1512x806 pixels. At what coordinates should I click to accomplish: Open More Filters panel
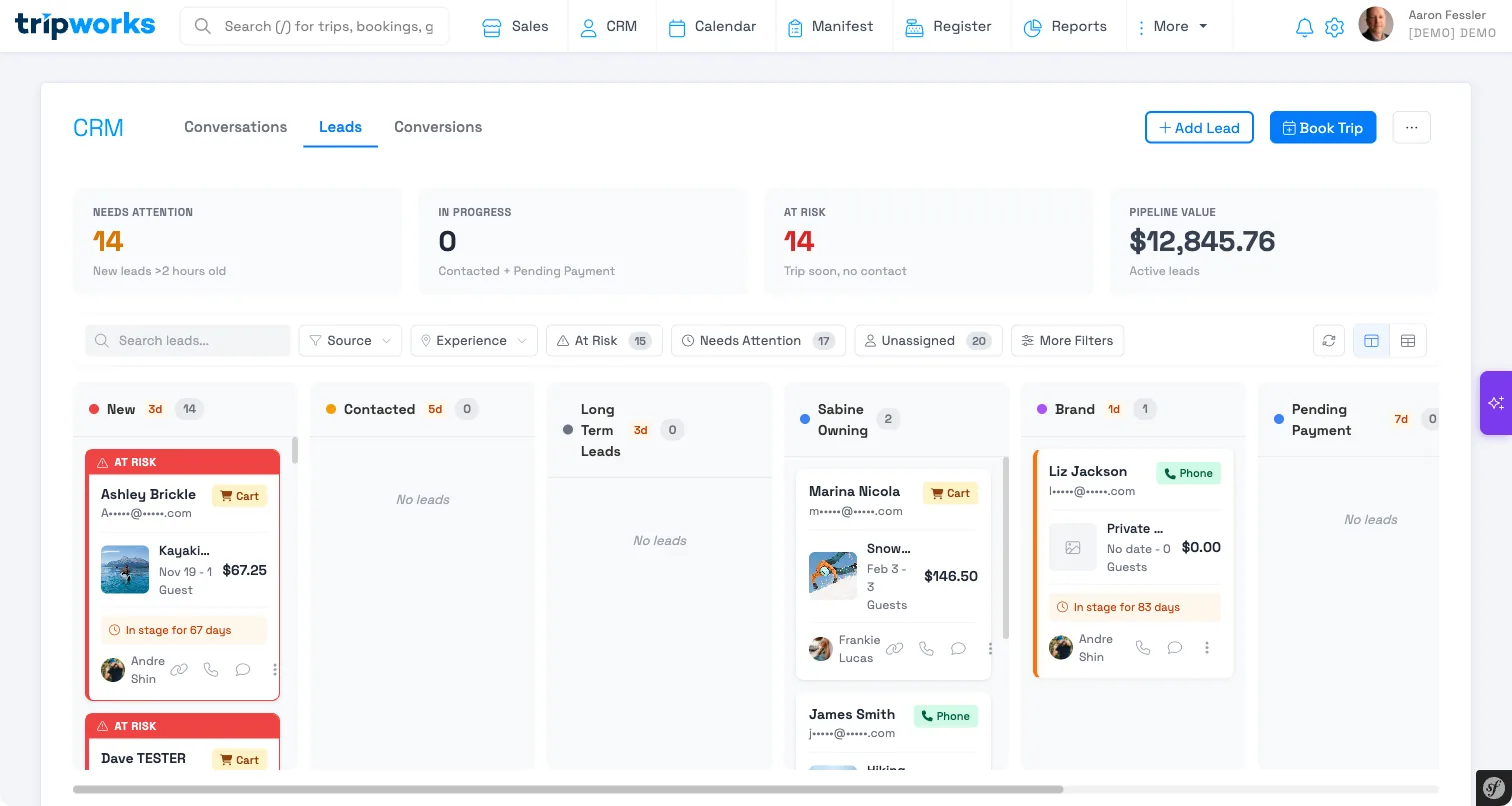point(1067,341)
